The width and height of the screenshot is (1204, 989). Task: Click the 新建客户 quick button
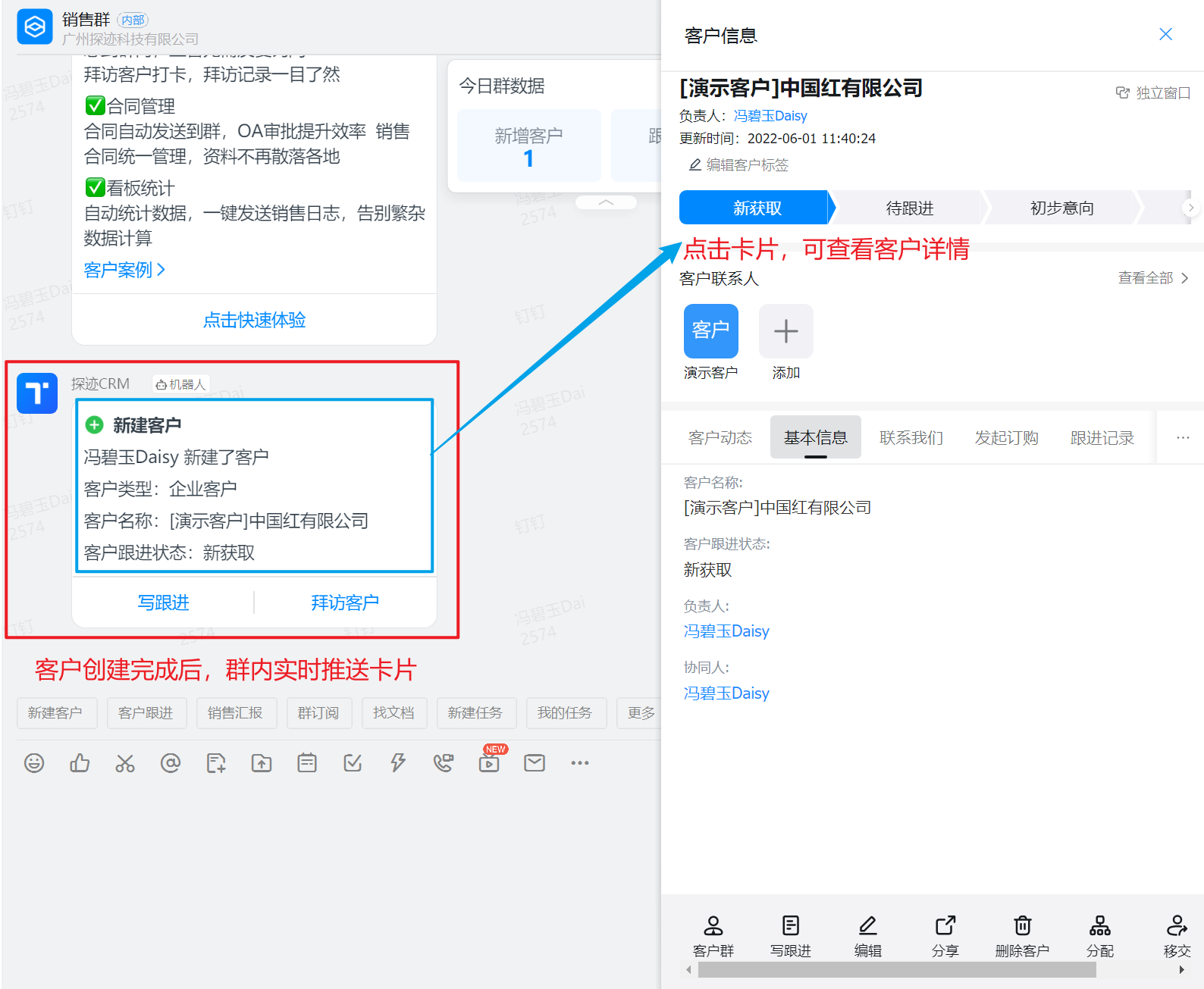tap(57, 713)
